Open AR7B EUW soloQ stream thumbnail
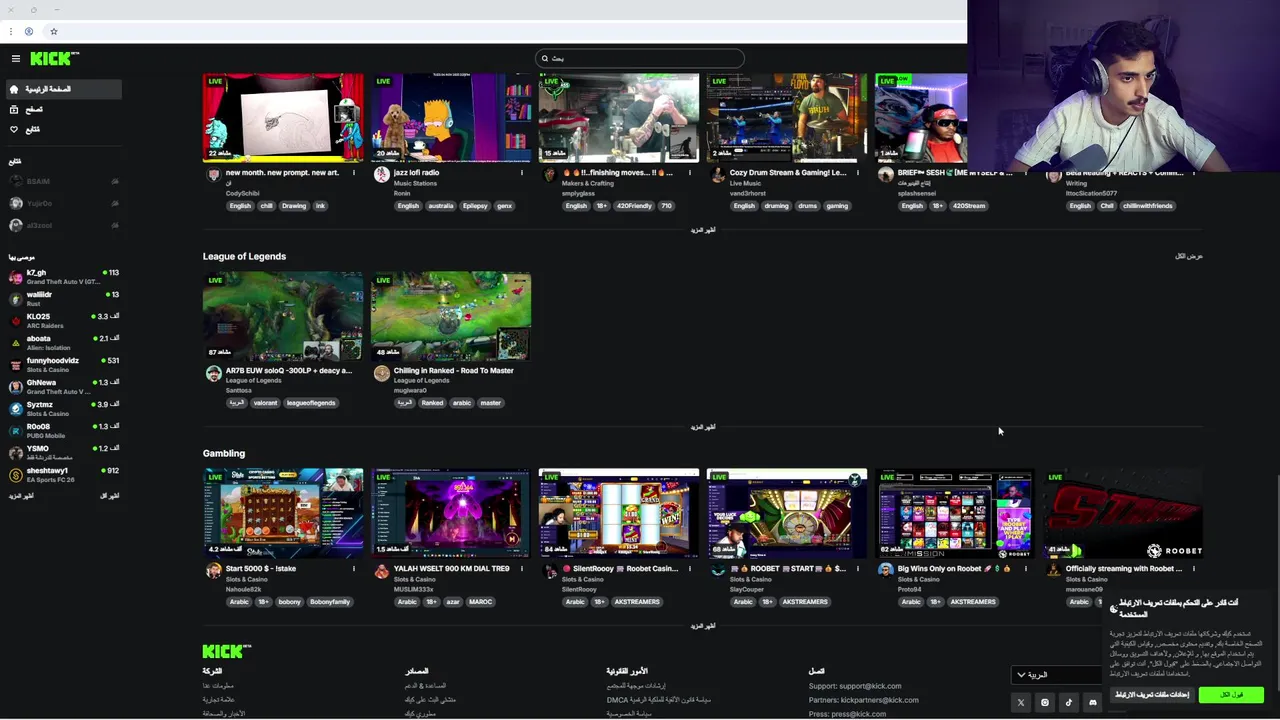 (283, 316)
